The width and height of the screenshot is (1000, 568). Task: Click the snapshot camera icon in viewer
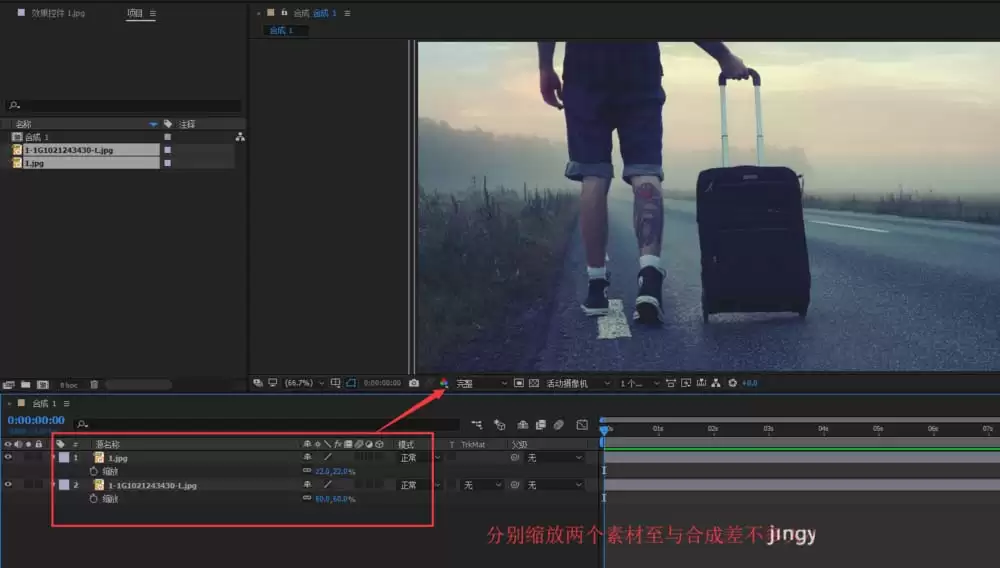tap(414, 383)
